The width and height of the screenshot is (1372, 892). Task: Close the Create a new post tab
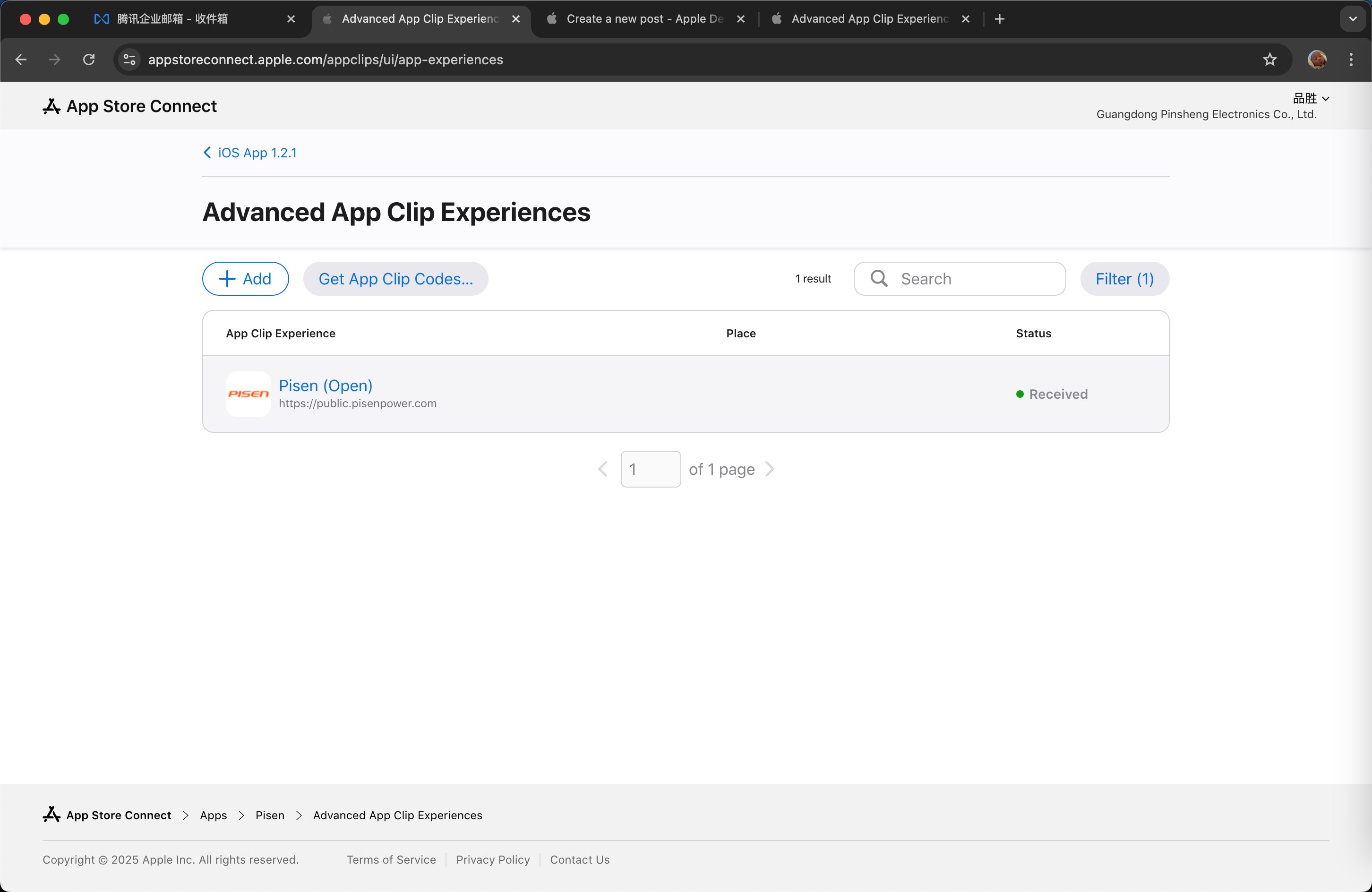point(741,19)
